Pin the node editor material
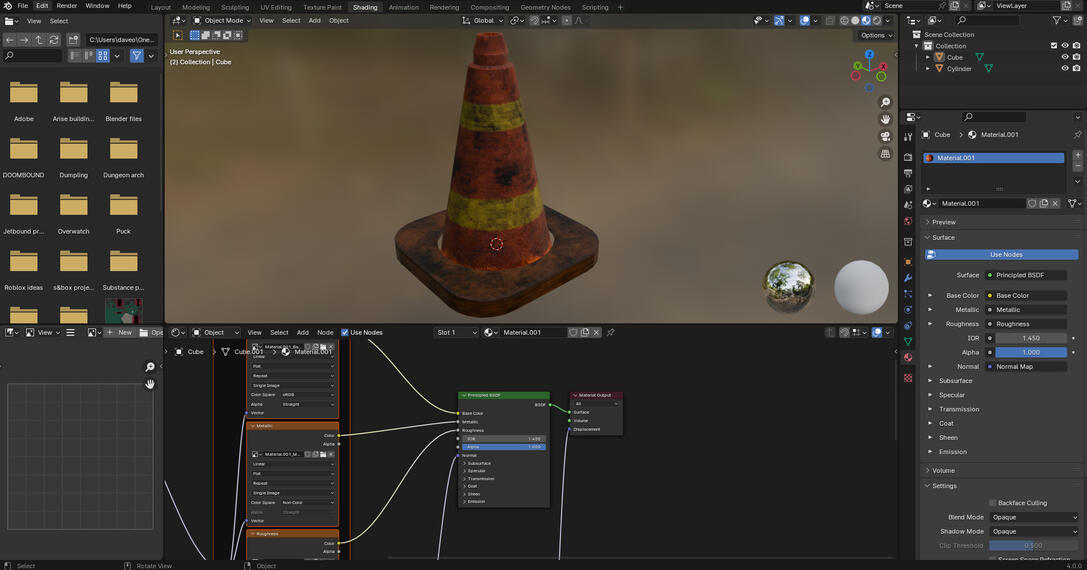Screen dimensions: 1087x570 pyautogui.click(x=611, y=333)
